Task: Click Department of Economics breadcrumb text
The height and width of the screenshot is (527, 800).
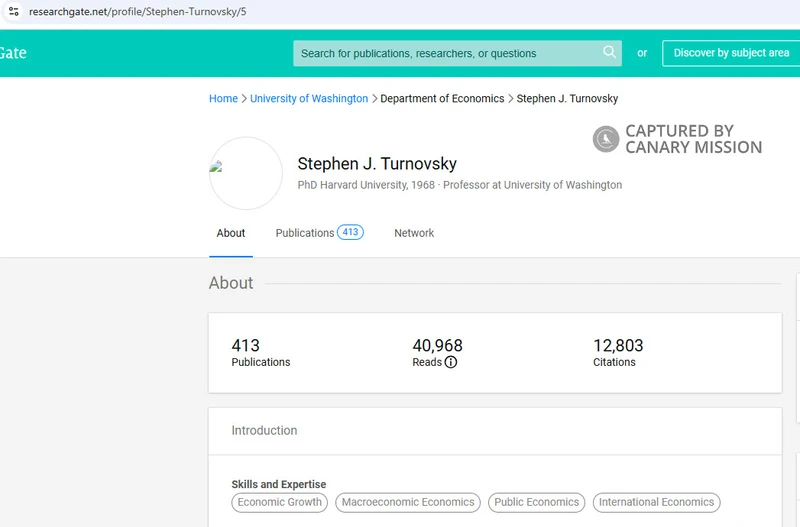Action: pyautogui.click(x=442, y=98)
